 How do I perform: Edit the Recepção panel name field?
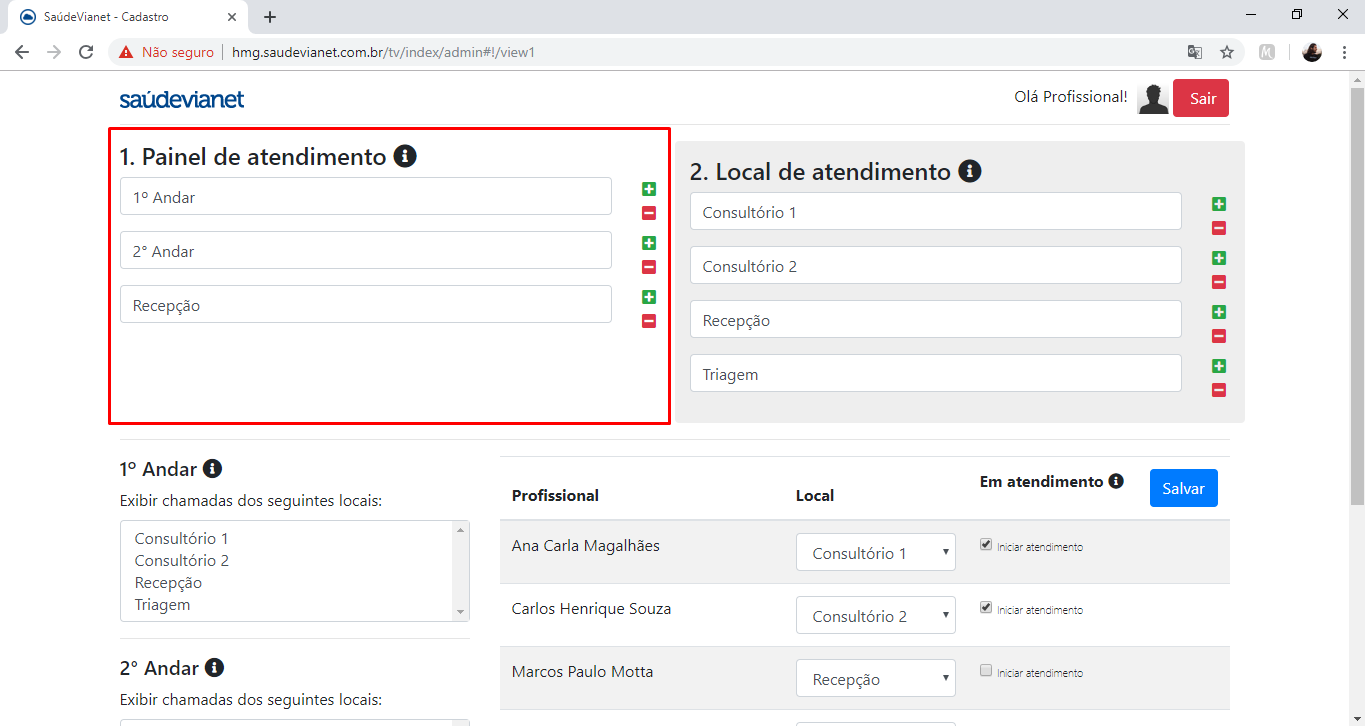366,304
